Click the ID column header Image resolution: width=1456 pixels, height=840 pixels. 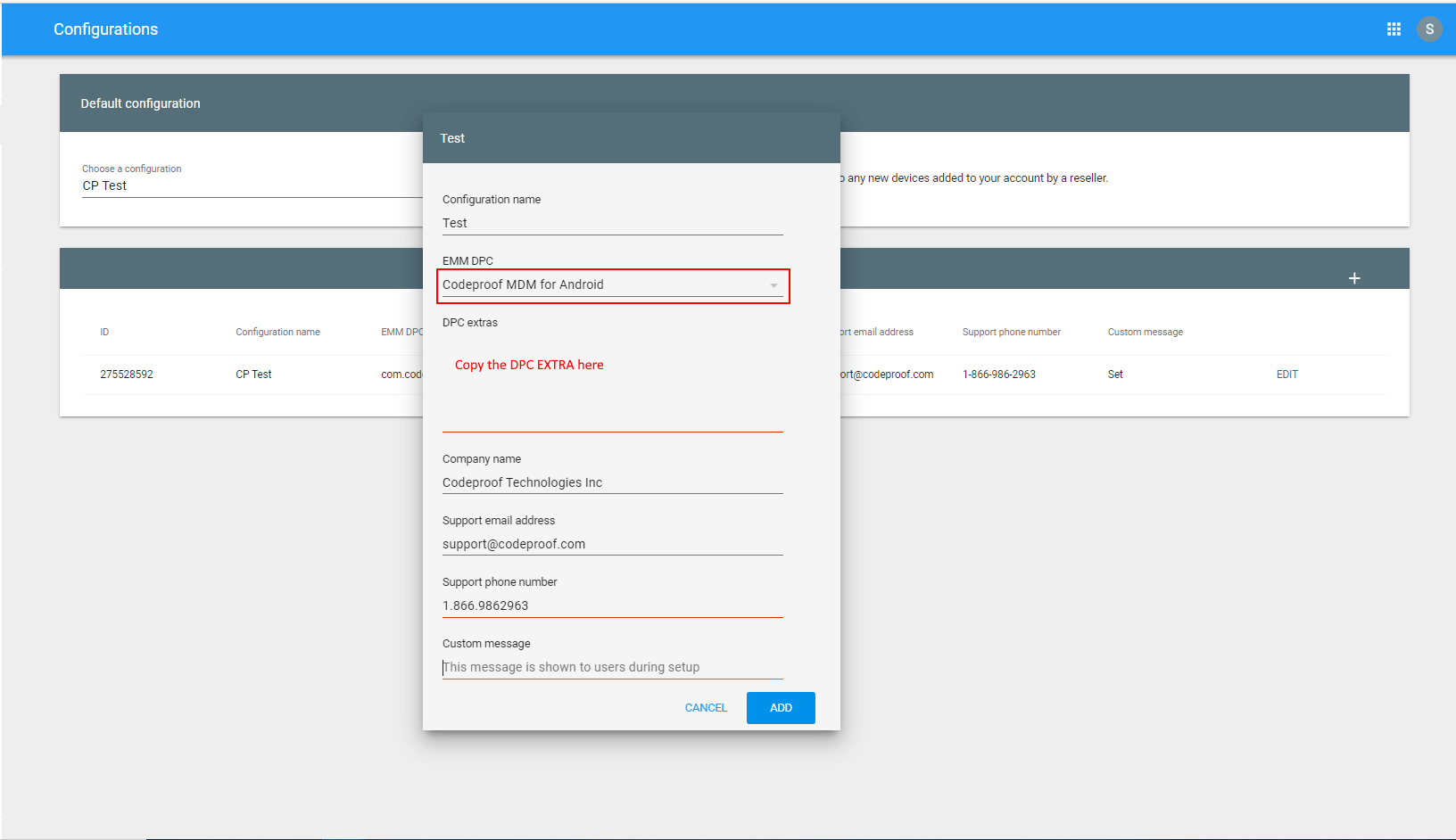104,332
